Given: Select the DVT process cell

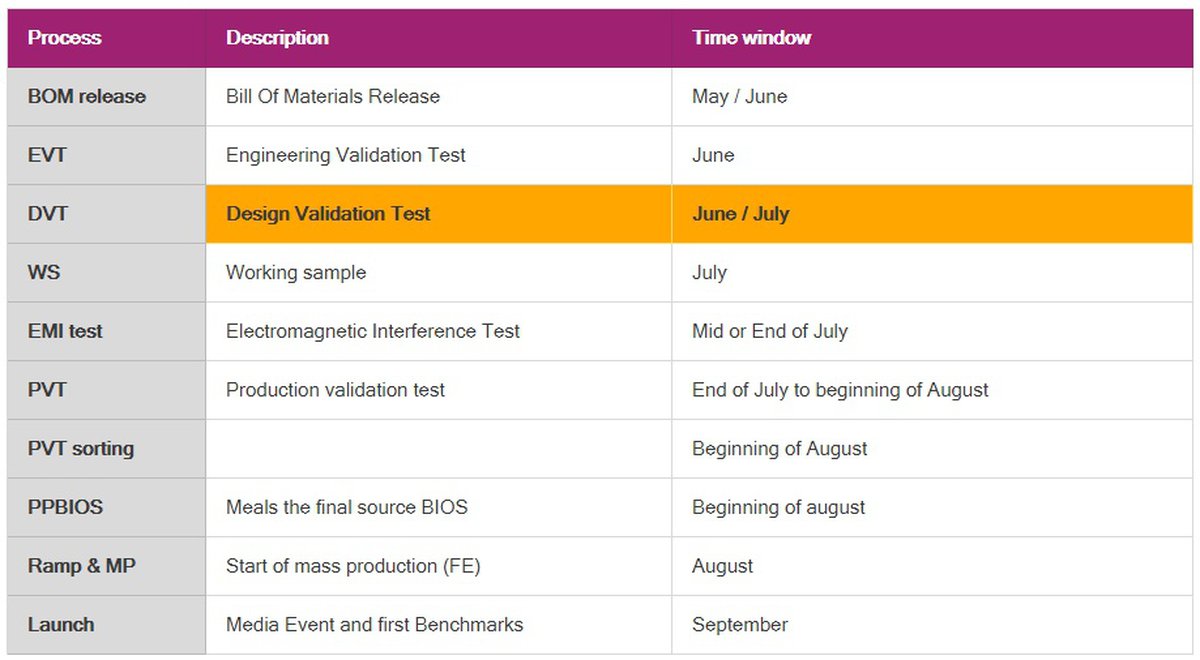Looking at the screenshot, I should coord(48,214).
